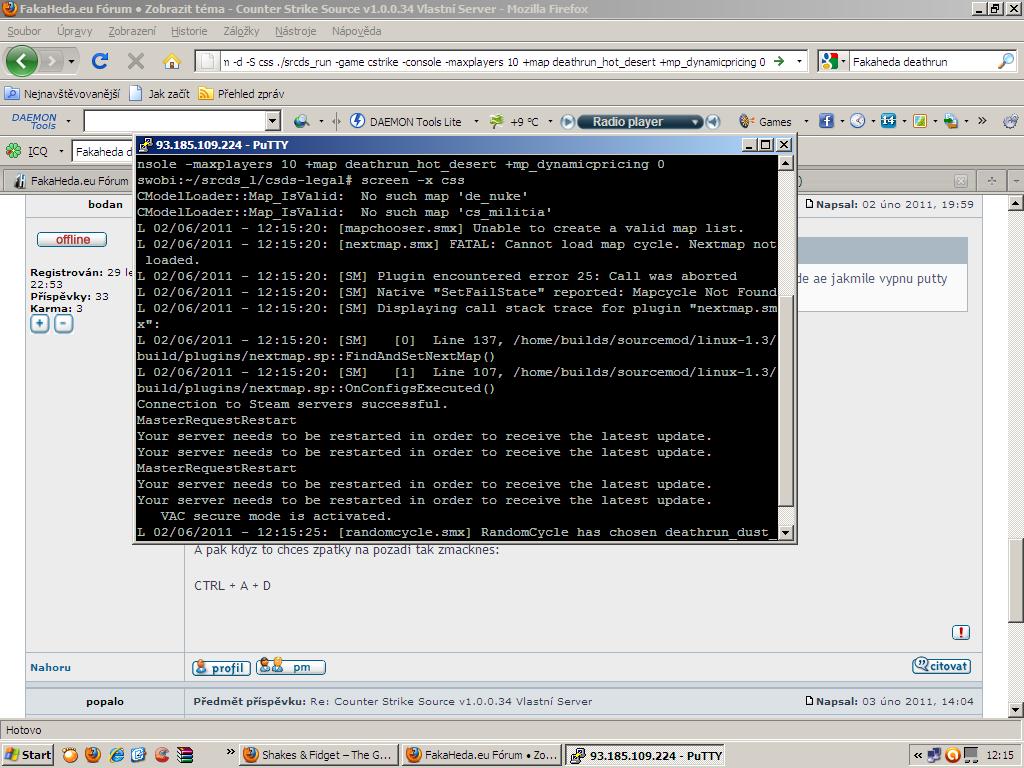Jump to top via Nahoru link
The image size is (1024, 768).
point(50,667)
